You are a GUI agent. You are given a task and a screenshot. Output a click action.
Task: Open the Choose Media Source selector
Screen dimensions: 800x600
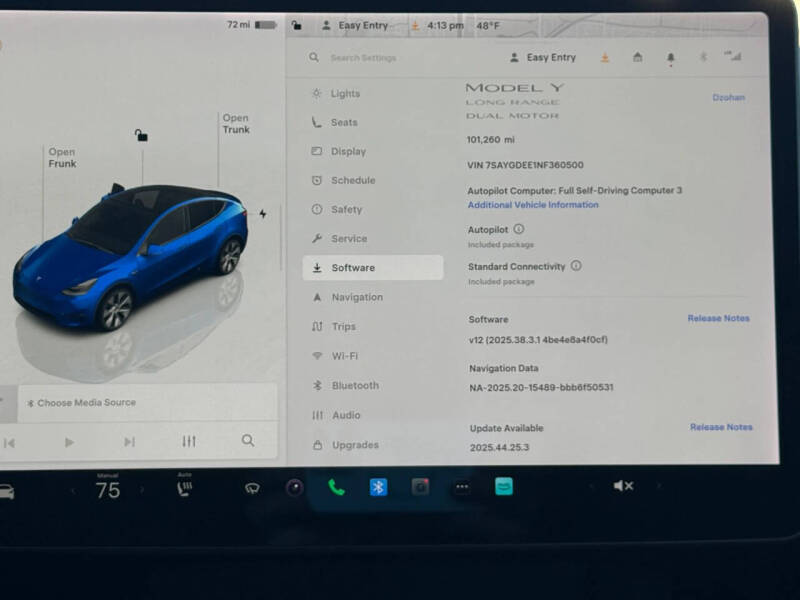click(90, 402)
